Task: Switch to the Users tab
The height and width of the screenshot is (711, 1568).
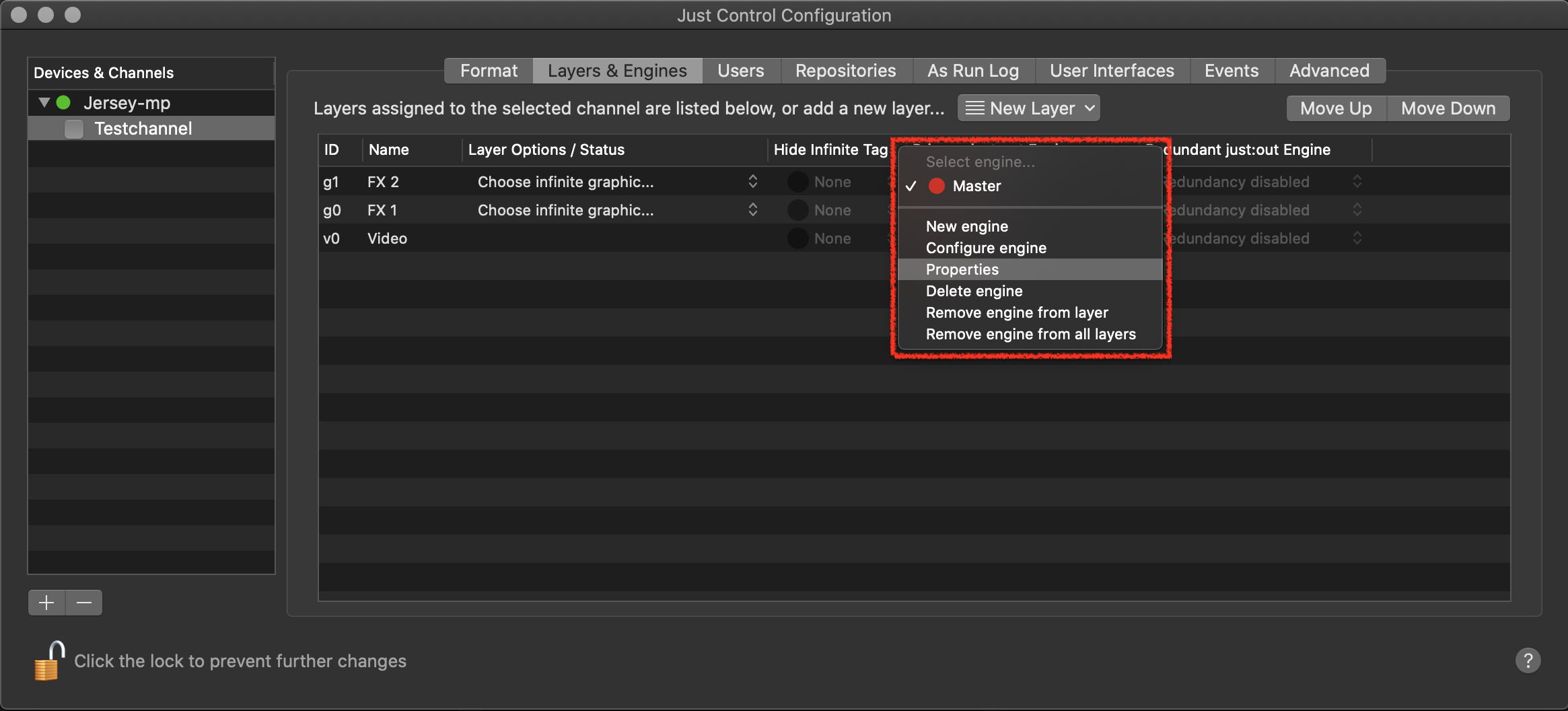Action: coord(740,71)
